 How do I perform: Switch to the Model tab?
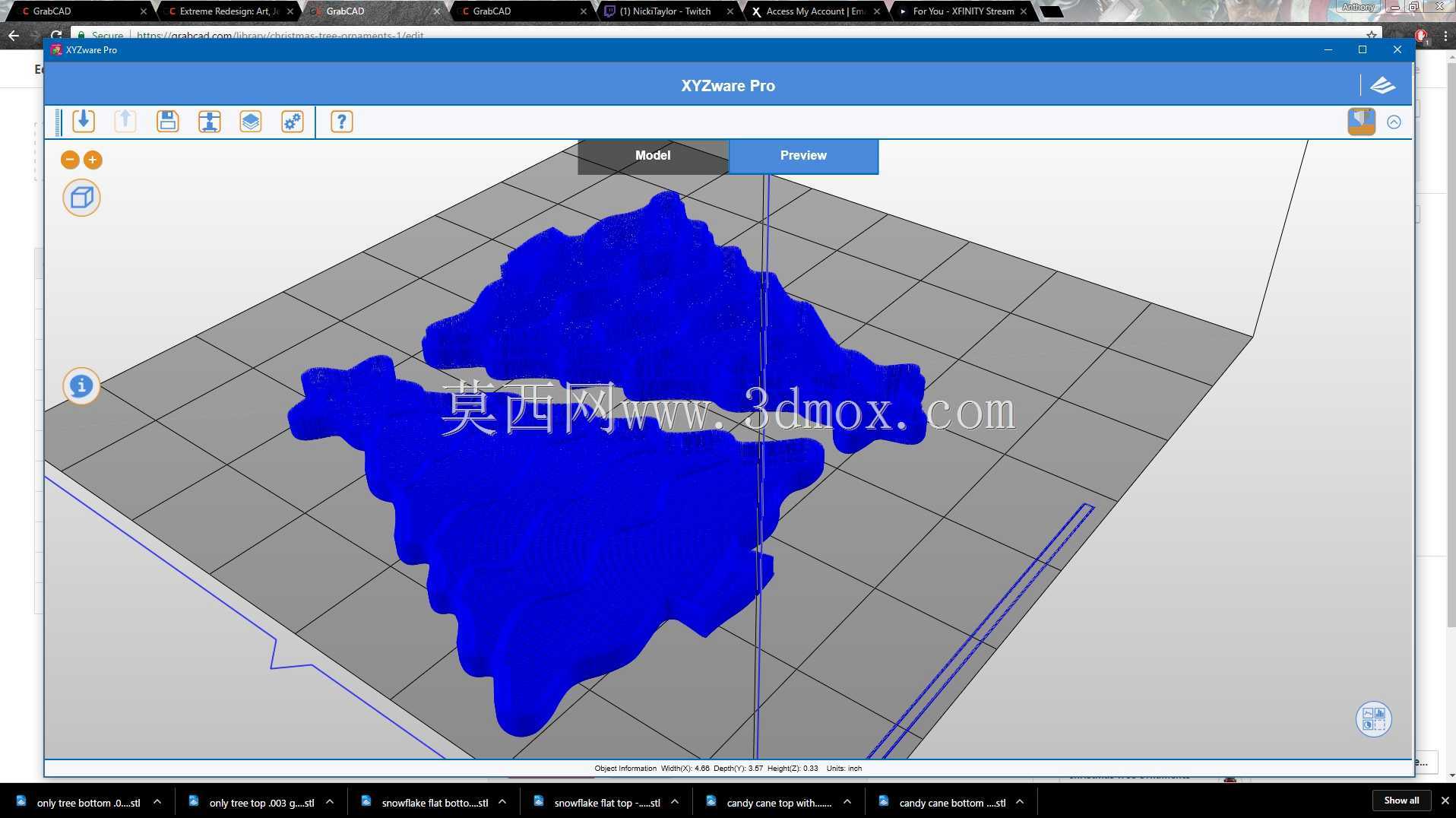tap(653, 156)
